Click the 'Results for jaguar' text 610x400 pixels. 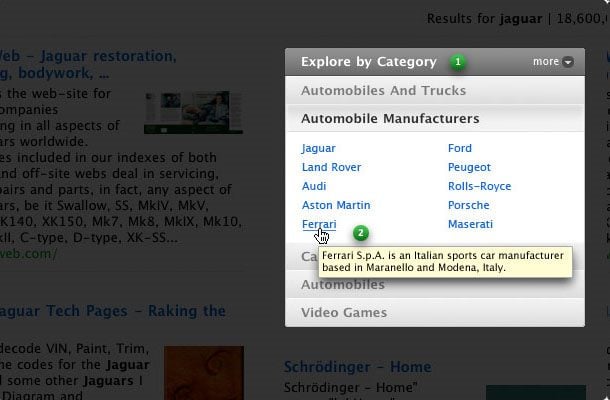coord(484,18)
